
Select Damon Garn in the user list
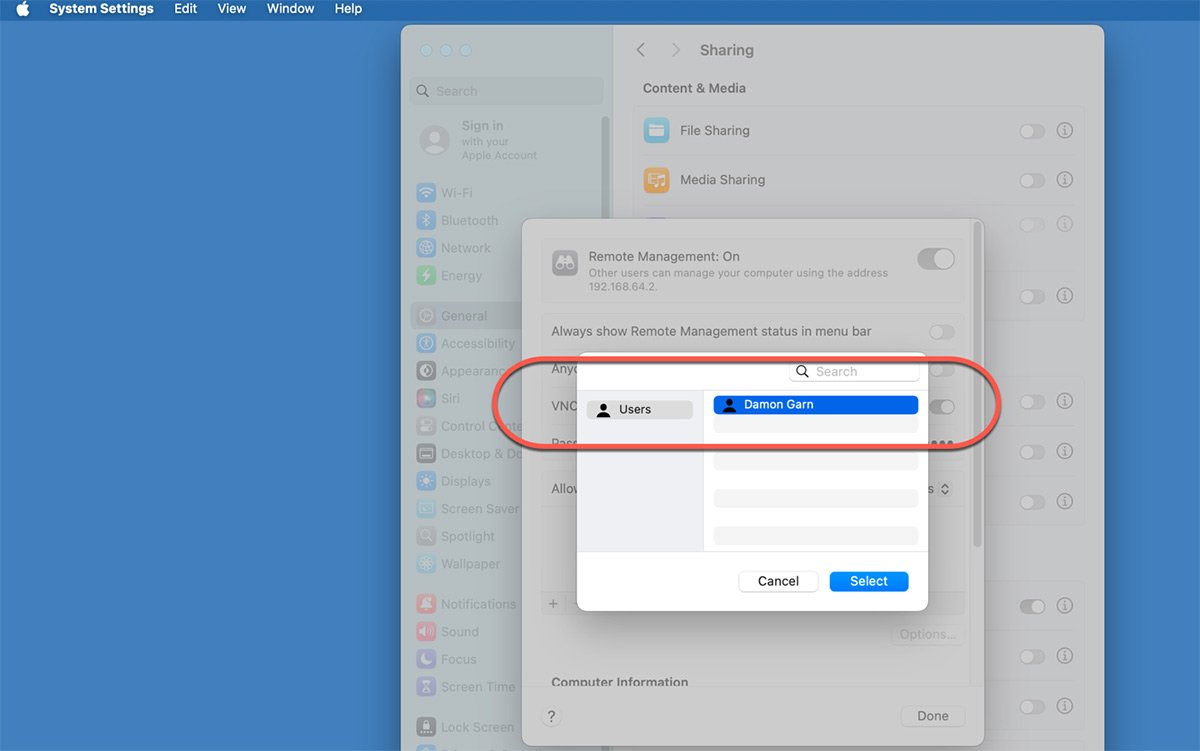815,405
